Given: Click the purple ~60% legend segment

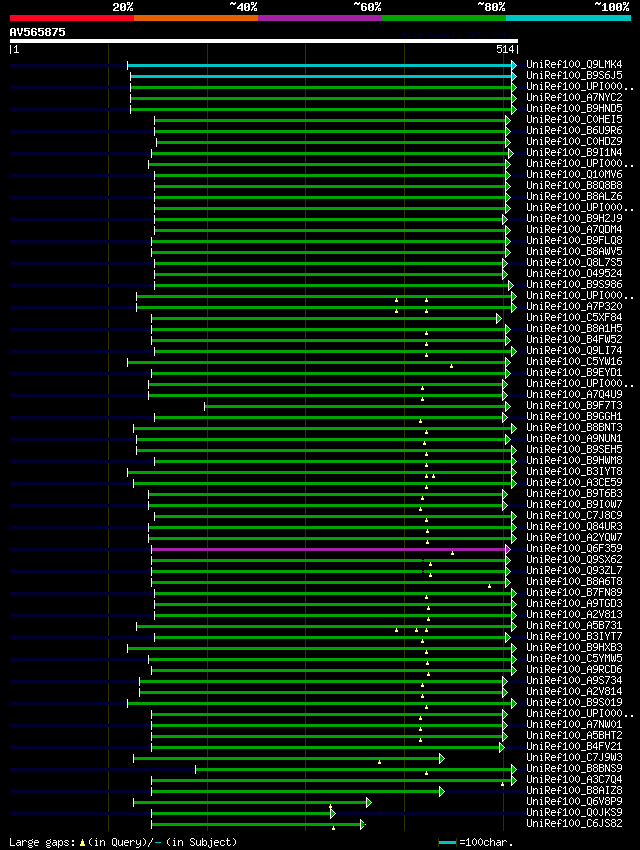Looking at the screenshot, I should tap(320, 18).
